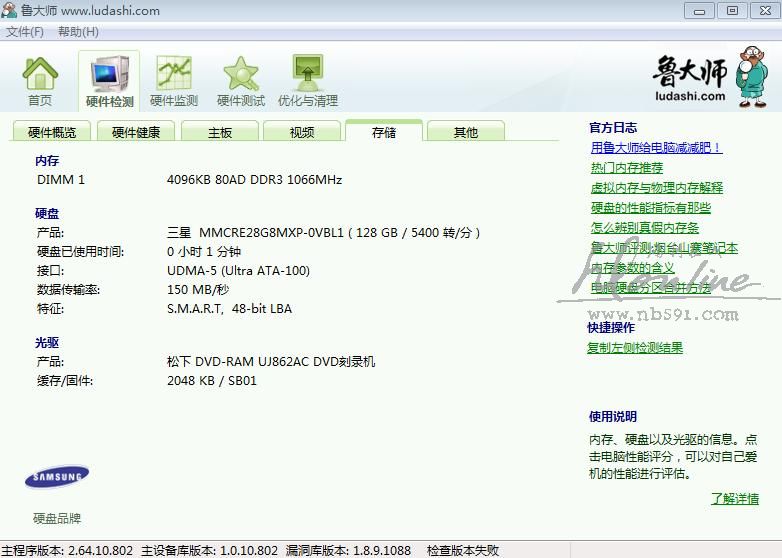The image size is (782, 558).
Task: Open the 了解详情 details link
Action: tap(734, 498)
